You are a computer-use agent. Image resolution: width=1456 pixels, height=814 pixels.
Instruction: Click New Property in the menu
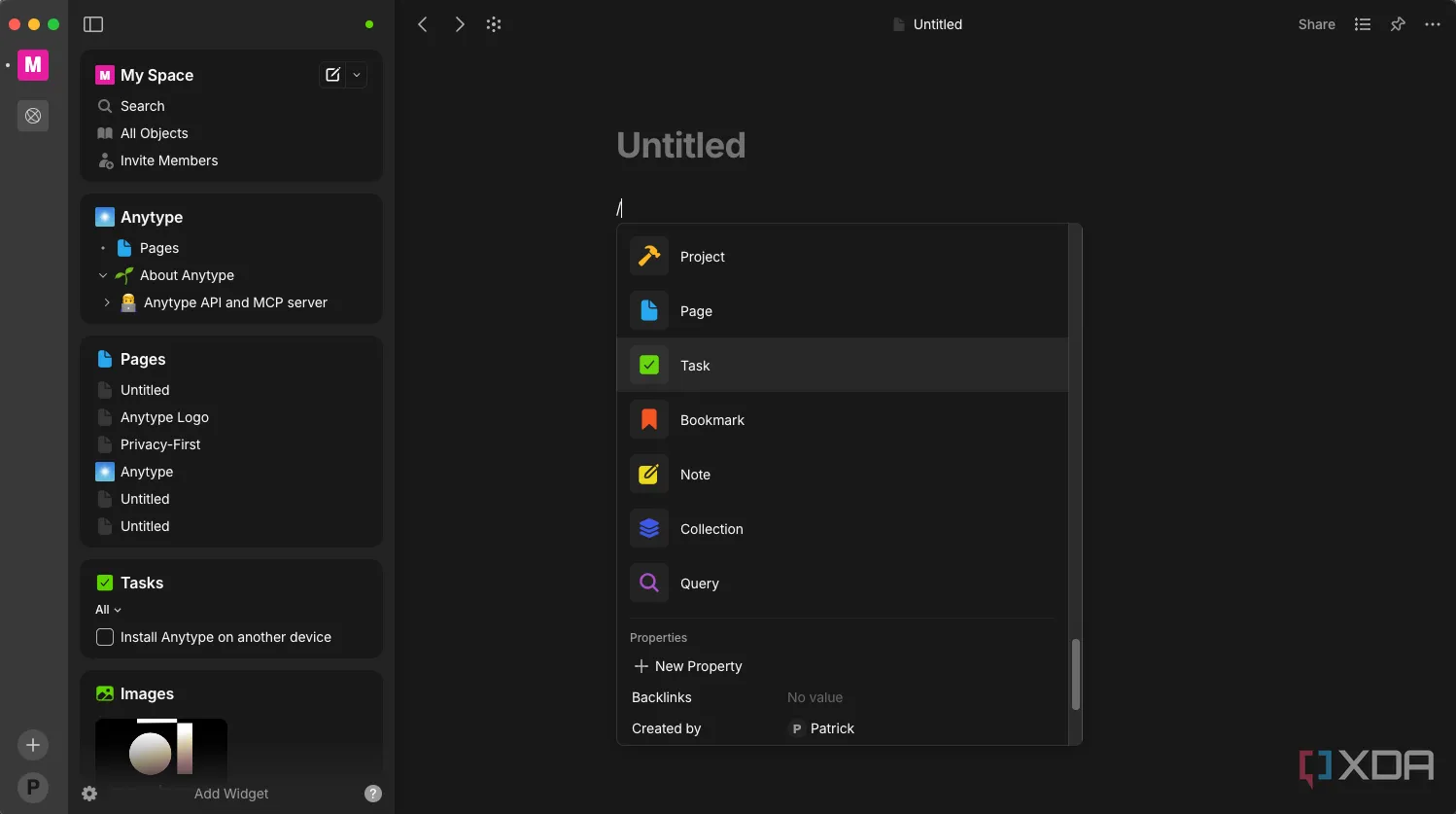688,666
